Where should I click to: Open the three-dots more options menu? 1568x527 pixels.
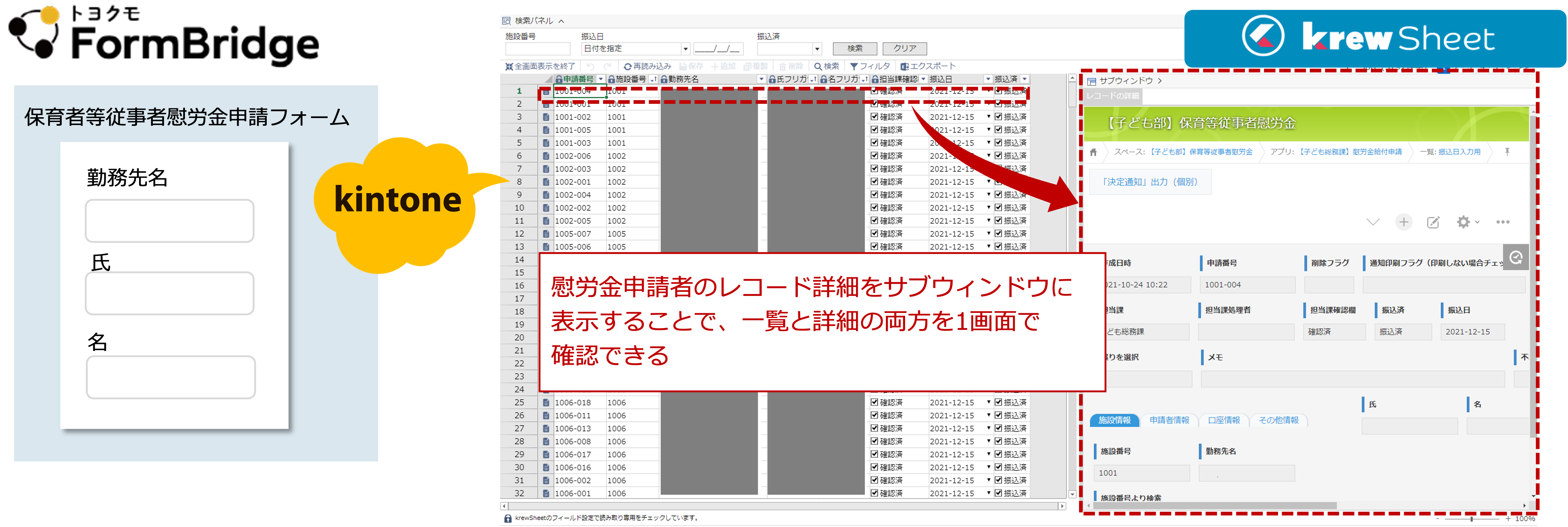(x=1502, y=222)
